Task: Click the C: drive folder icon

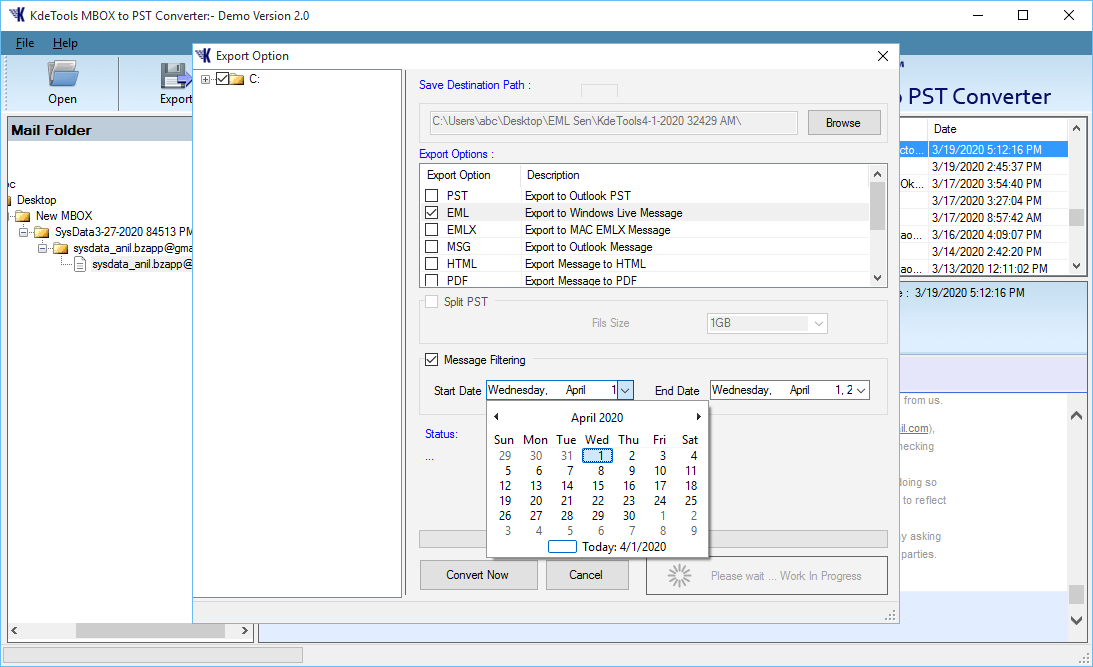Action: 237,79
